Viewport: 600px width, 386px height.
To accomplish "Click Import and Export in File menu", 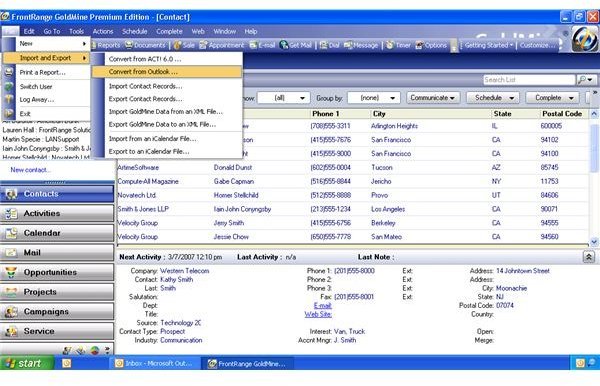I will click(46, 58).
